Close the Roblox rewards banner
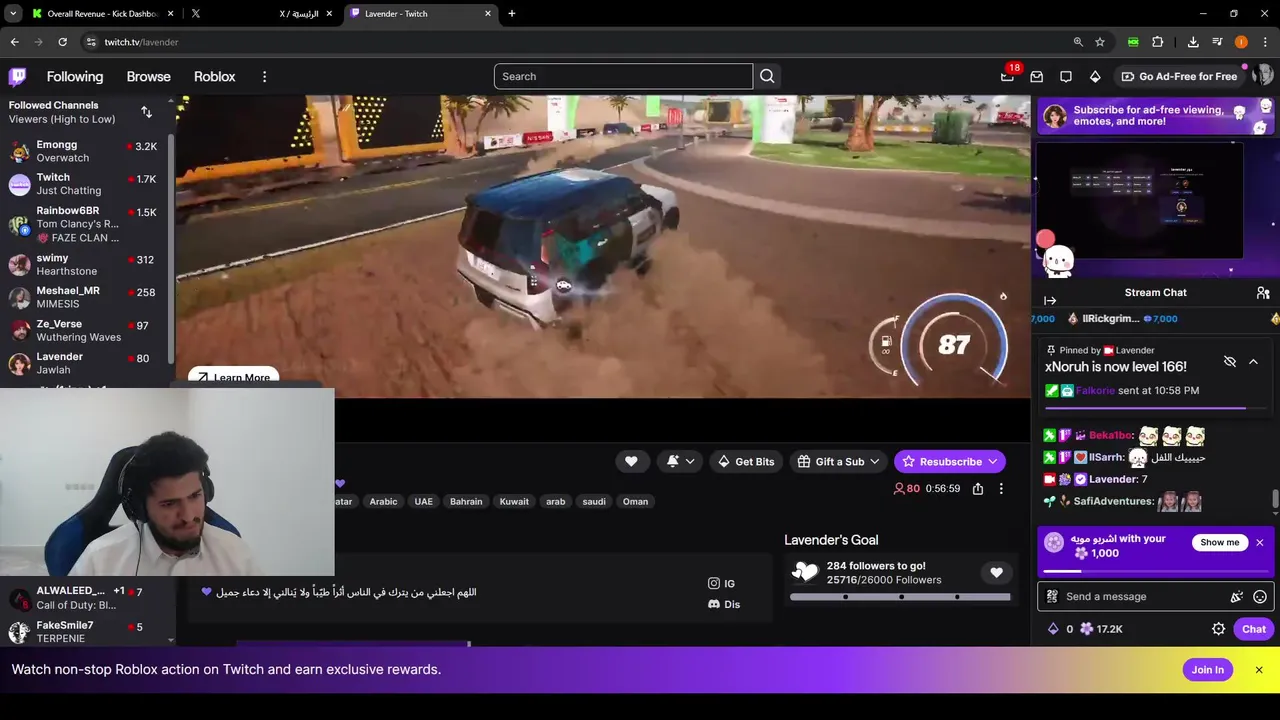This screenshot has width=1280, height=720. pos(1259,670)
